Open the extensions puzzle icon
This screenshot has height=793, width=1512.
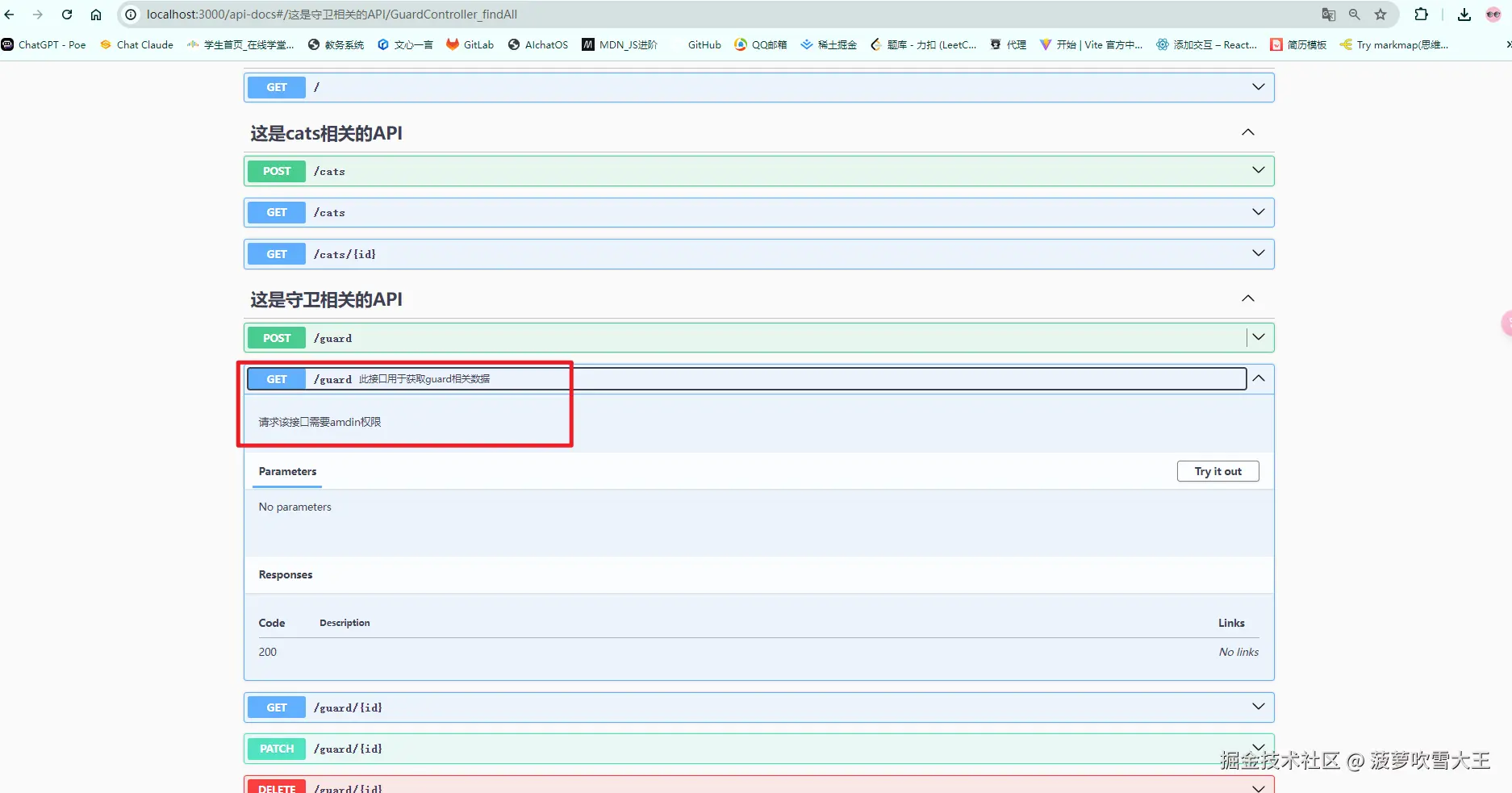(x=1422, y=15)
